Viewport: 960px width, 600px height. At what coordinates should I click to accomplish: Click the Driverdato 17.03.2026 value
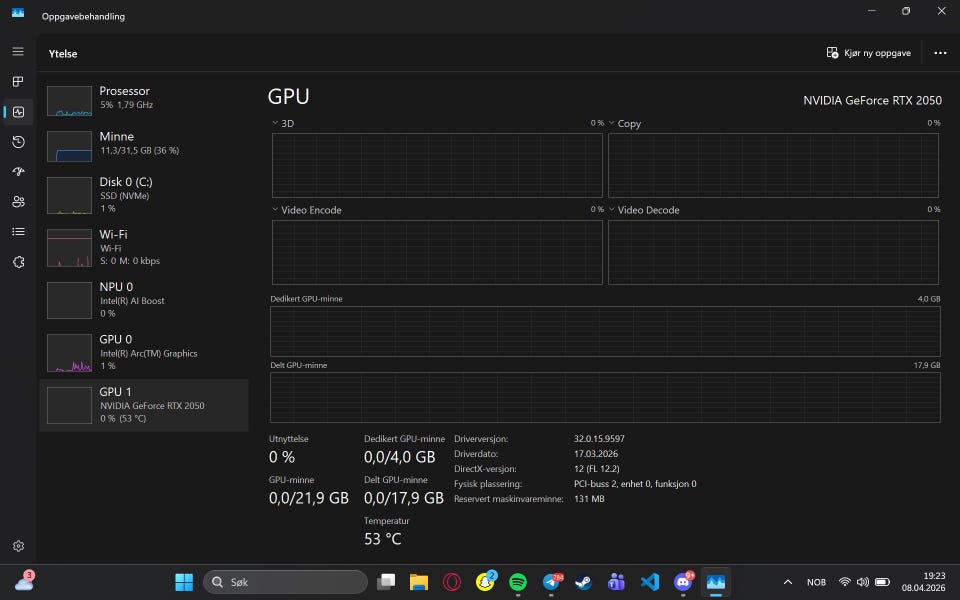(596, 454)
